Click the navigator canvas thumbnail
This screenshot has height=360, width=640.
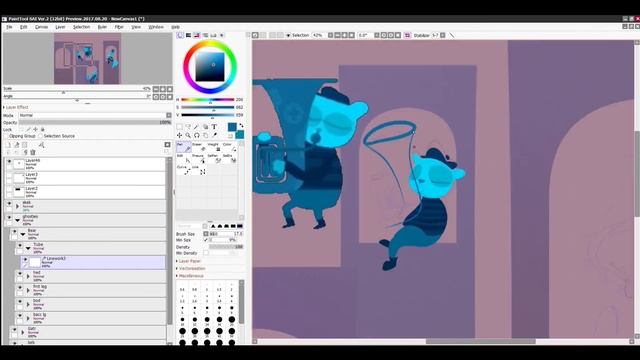pyautogui.click(x=87, y=59)
